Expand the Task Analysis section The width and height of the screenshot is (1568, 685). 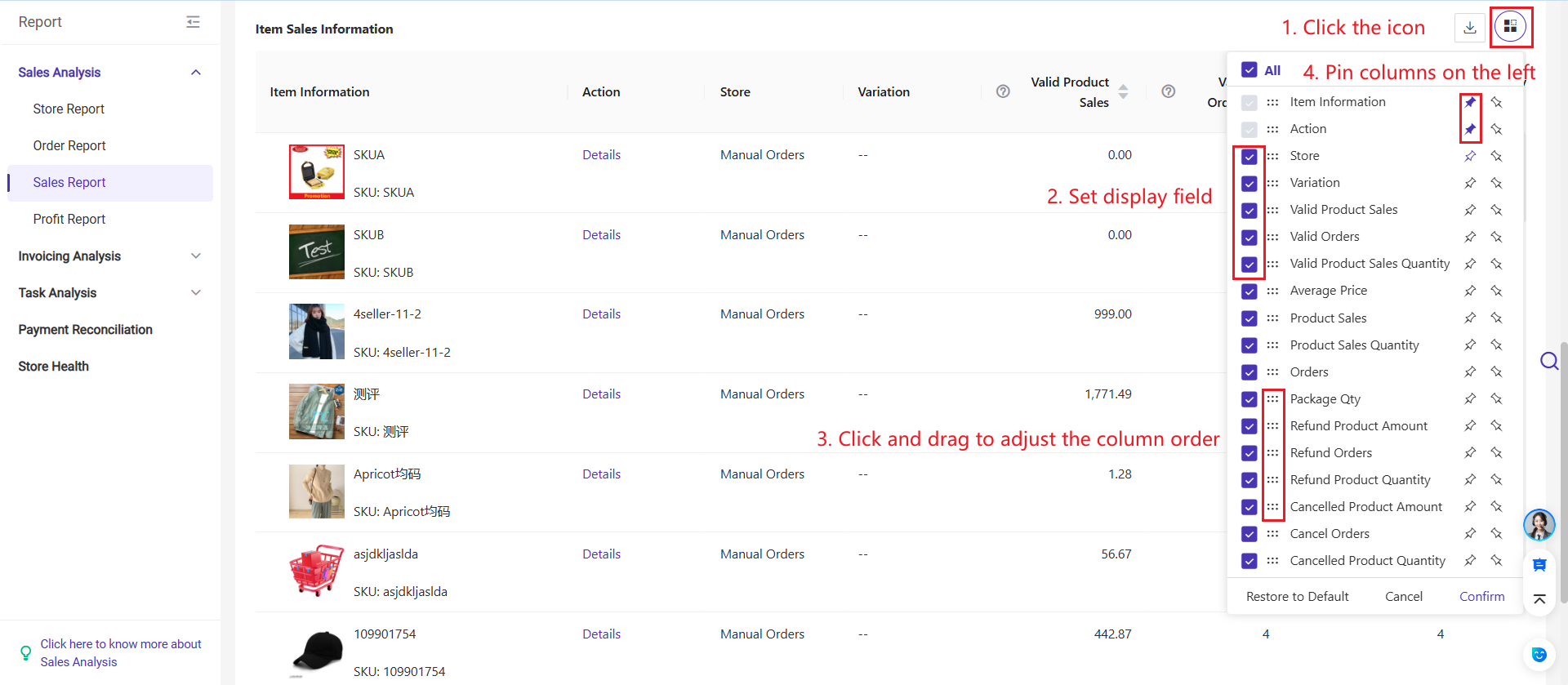point(196,293)
